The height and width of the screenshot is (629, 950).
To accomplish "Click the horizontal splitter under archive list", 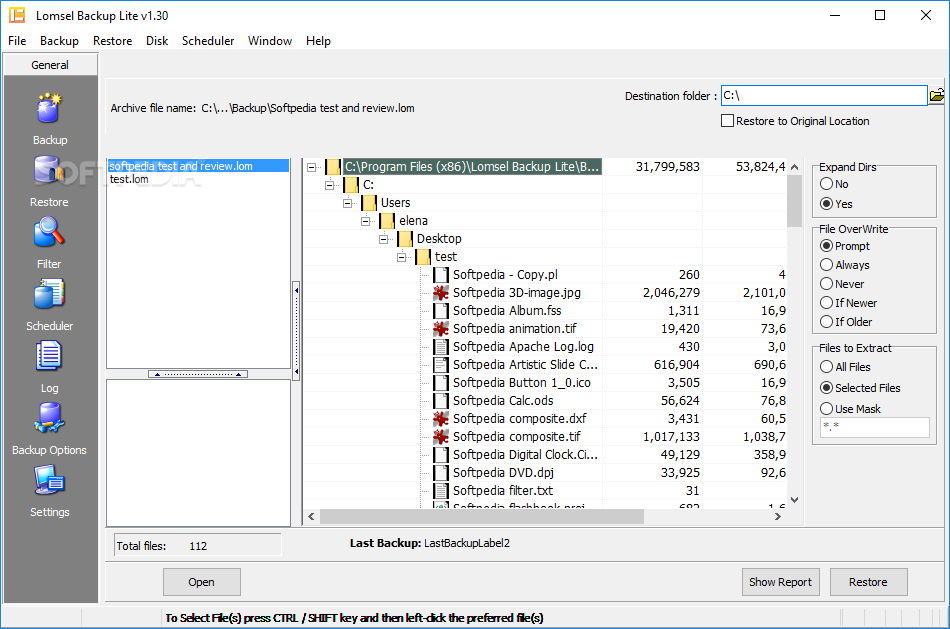I will pyautogui.click(x=198, y=374).
